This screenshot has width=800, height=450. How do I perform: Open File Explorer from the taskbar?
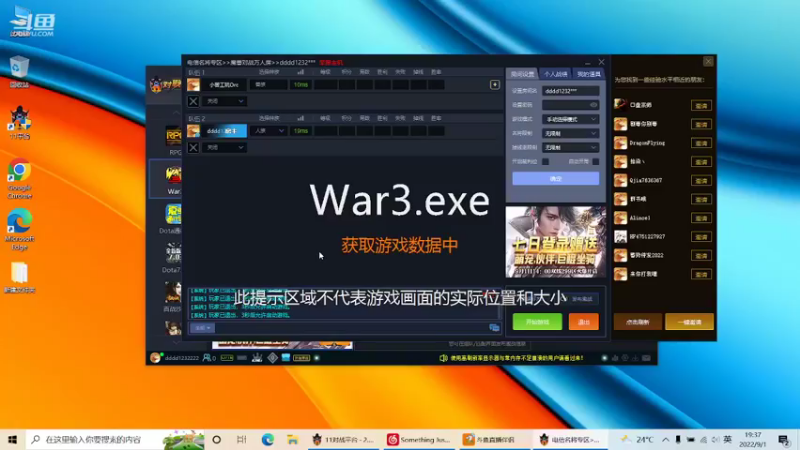292,439
